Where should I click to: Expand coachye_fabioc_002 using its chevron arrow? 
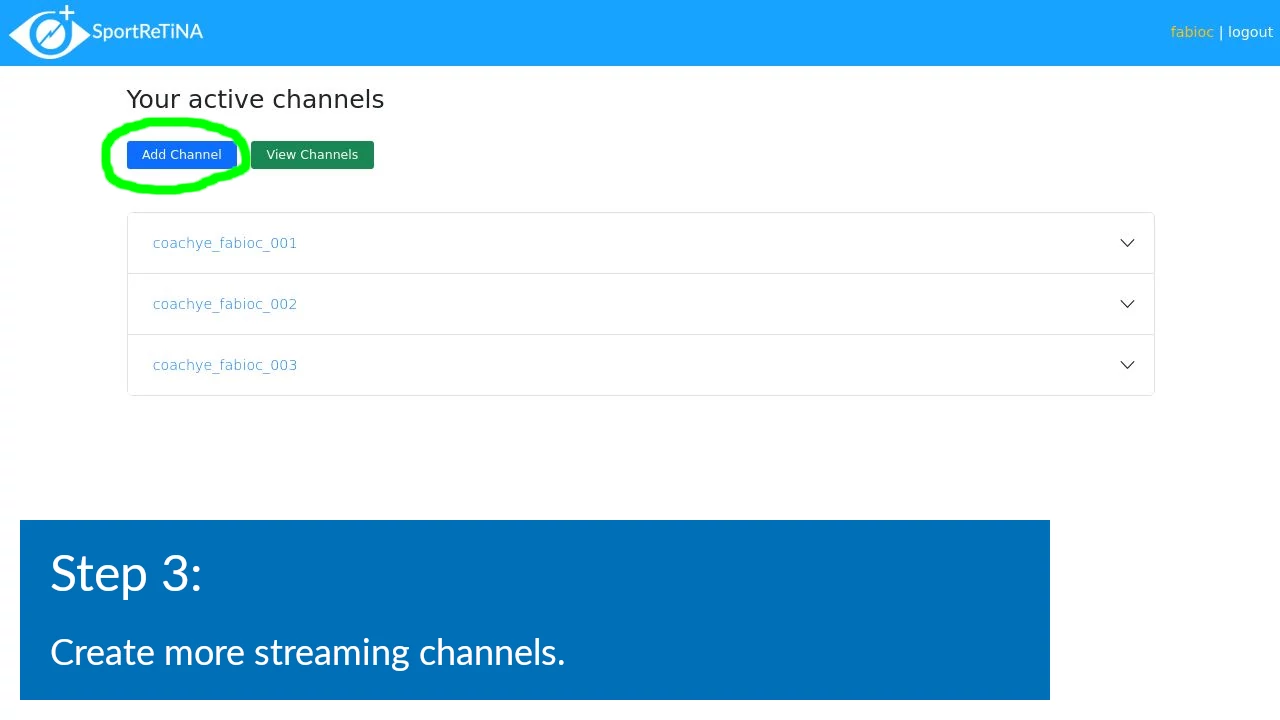[x=1127, y=304]
